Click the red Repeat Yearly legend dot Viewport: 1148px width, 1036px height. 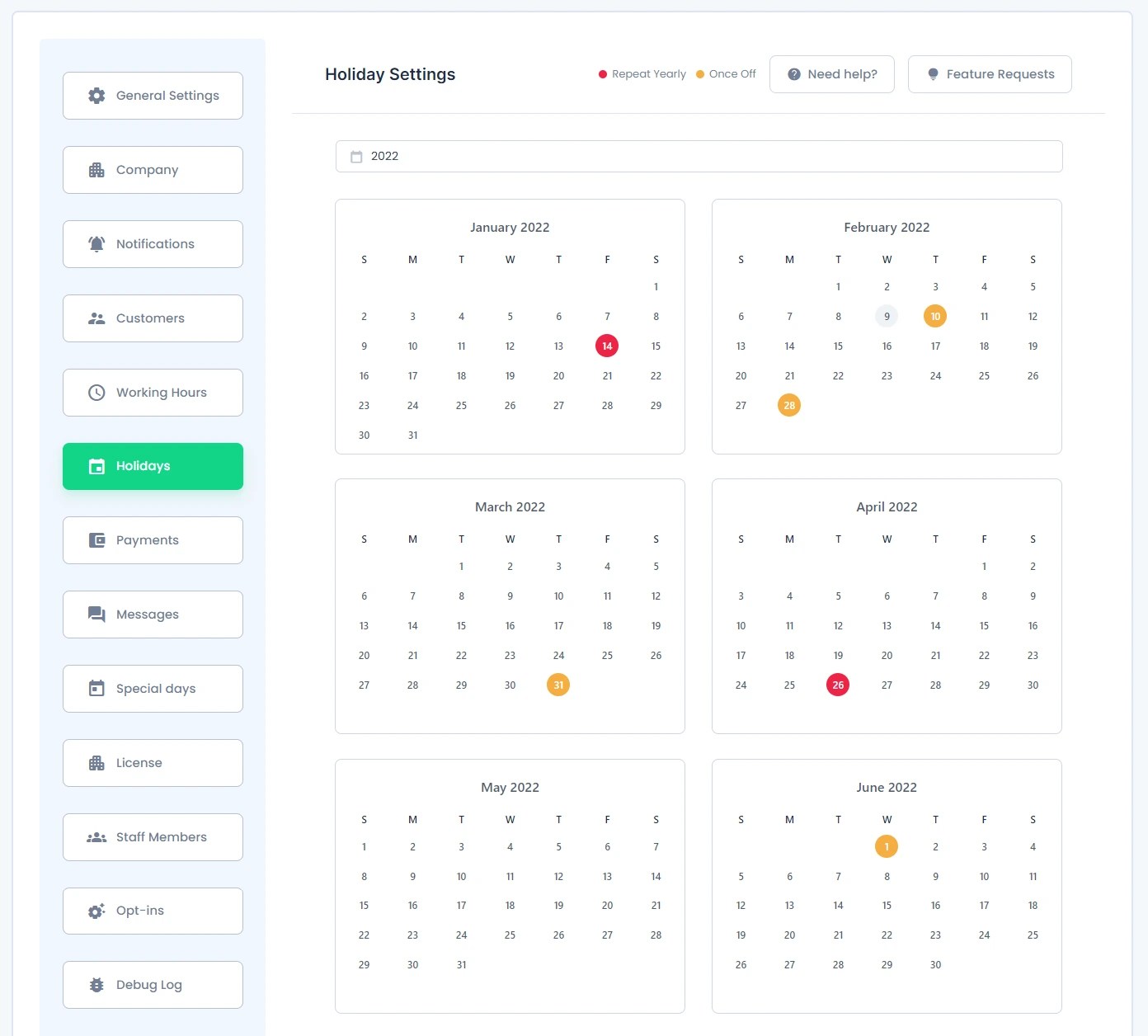coord(602,73)
